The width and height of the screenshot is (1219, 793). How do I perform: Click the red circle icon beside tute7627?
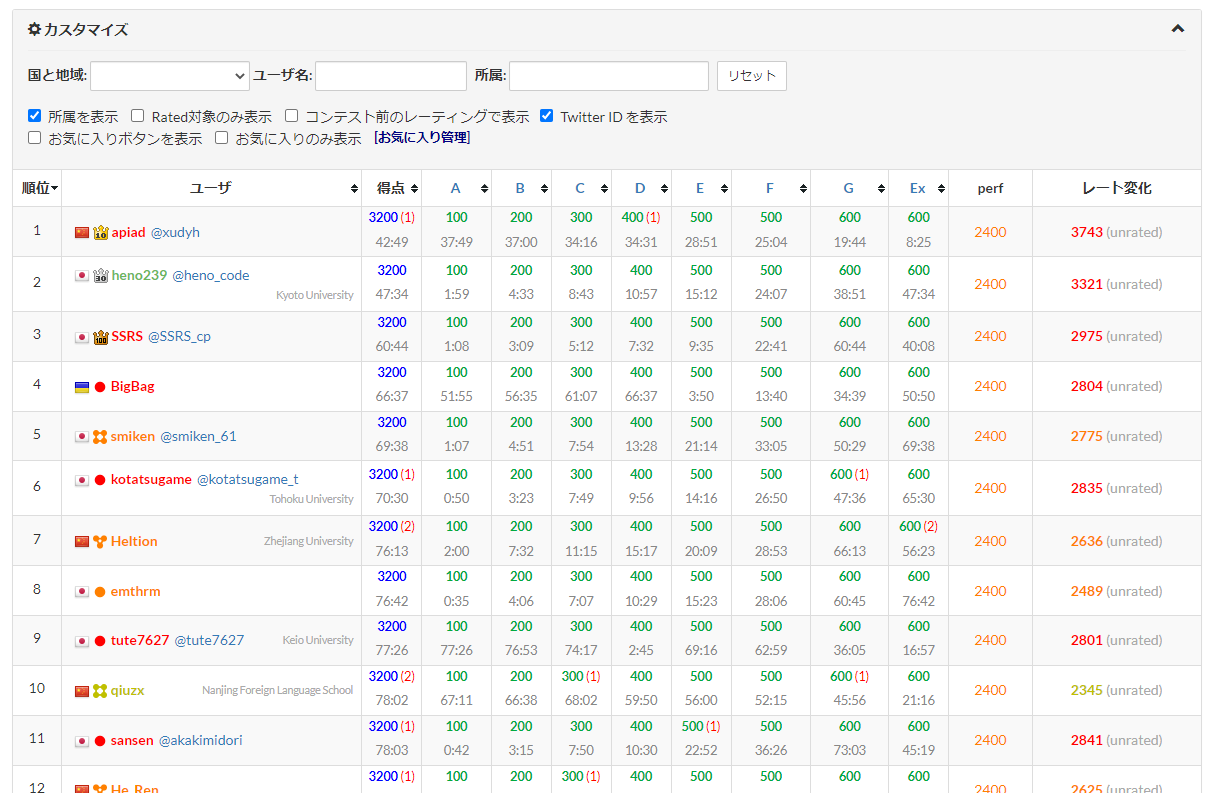(x=100, y=641)
